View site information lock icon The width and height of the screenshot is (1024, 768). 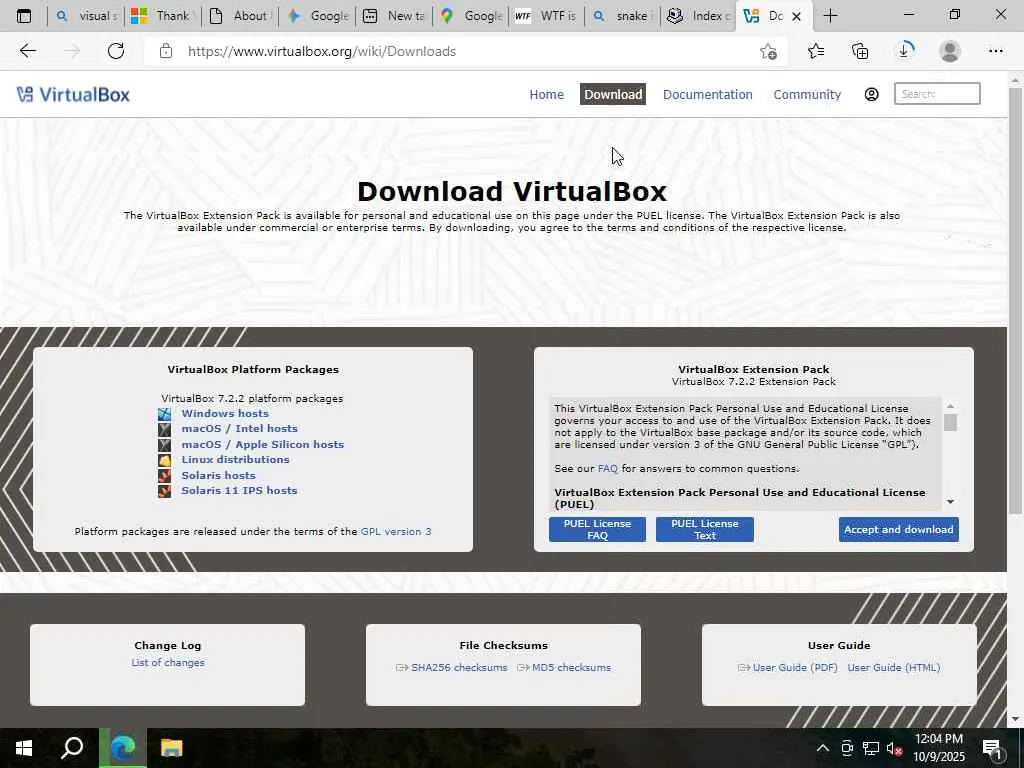tap(166, 51)
